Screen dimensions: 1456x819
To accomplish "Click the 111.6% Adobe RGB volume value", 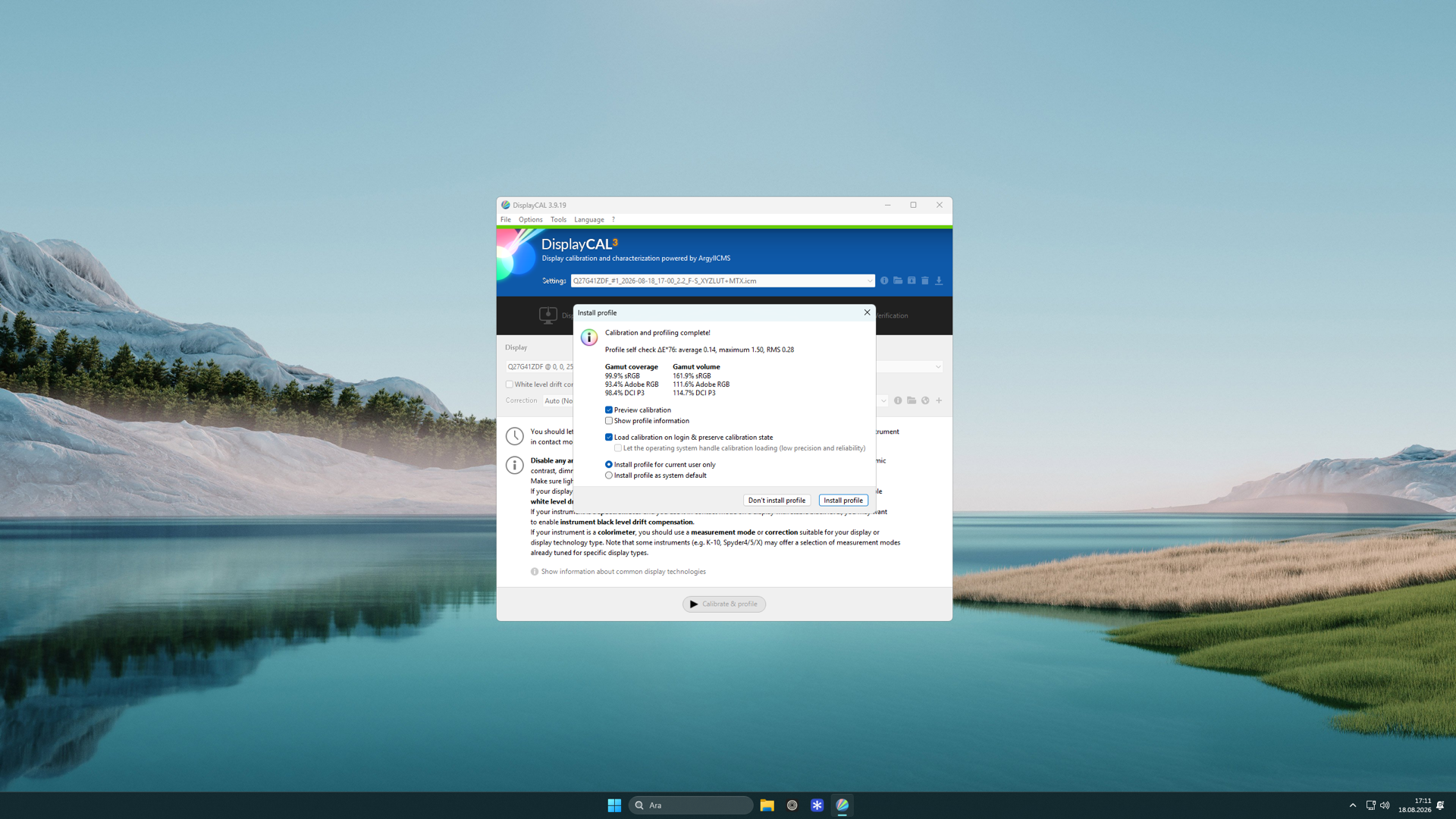I will [701, 384].
